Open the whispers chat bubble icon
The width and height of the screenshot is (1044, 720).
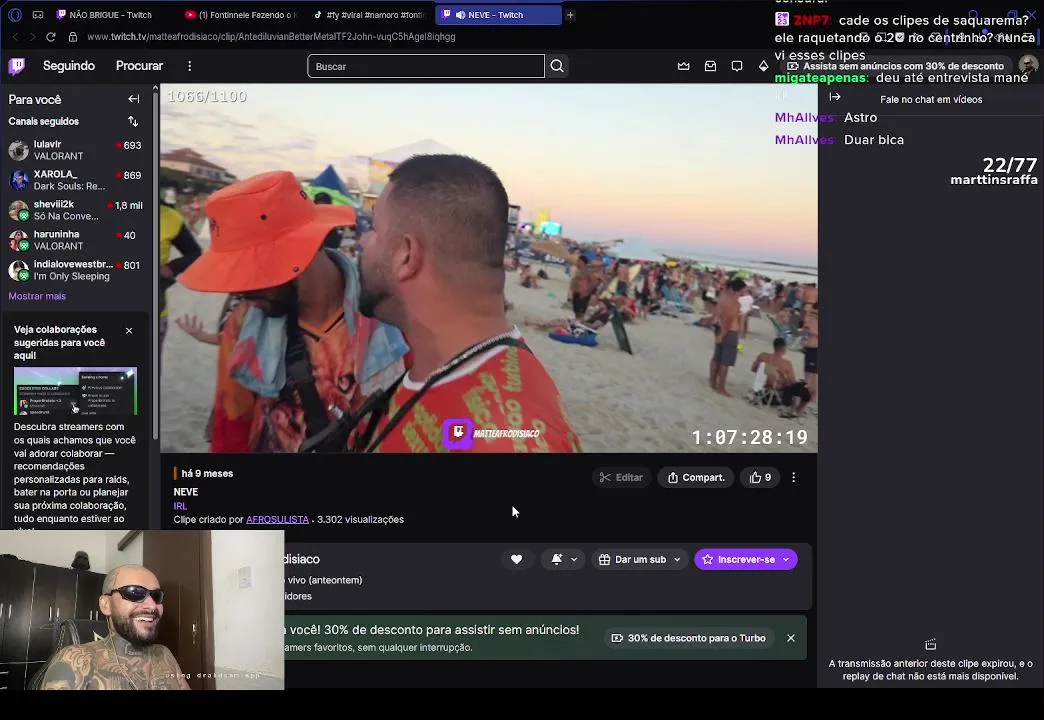tap(737, 66)
